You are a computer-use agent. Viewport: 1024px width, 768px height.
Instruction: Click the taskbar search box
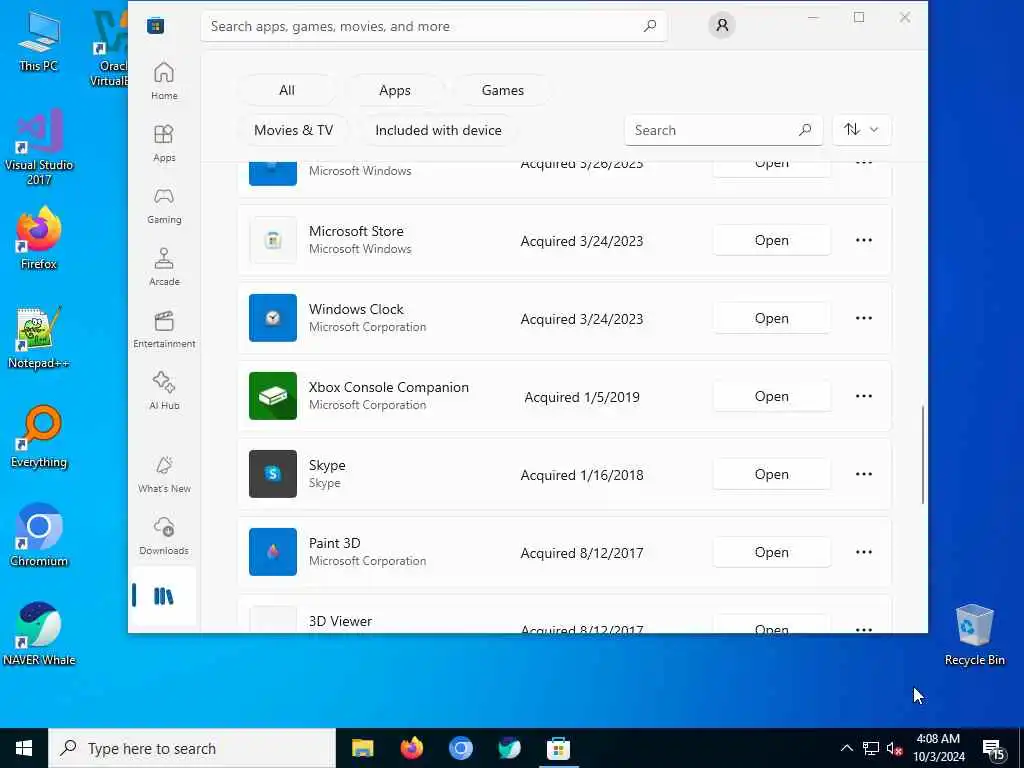pos(192,748)
